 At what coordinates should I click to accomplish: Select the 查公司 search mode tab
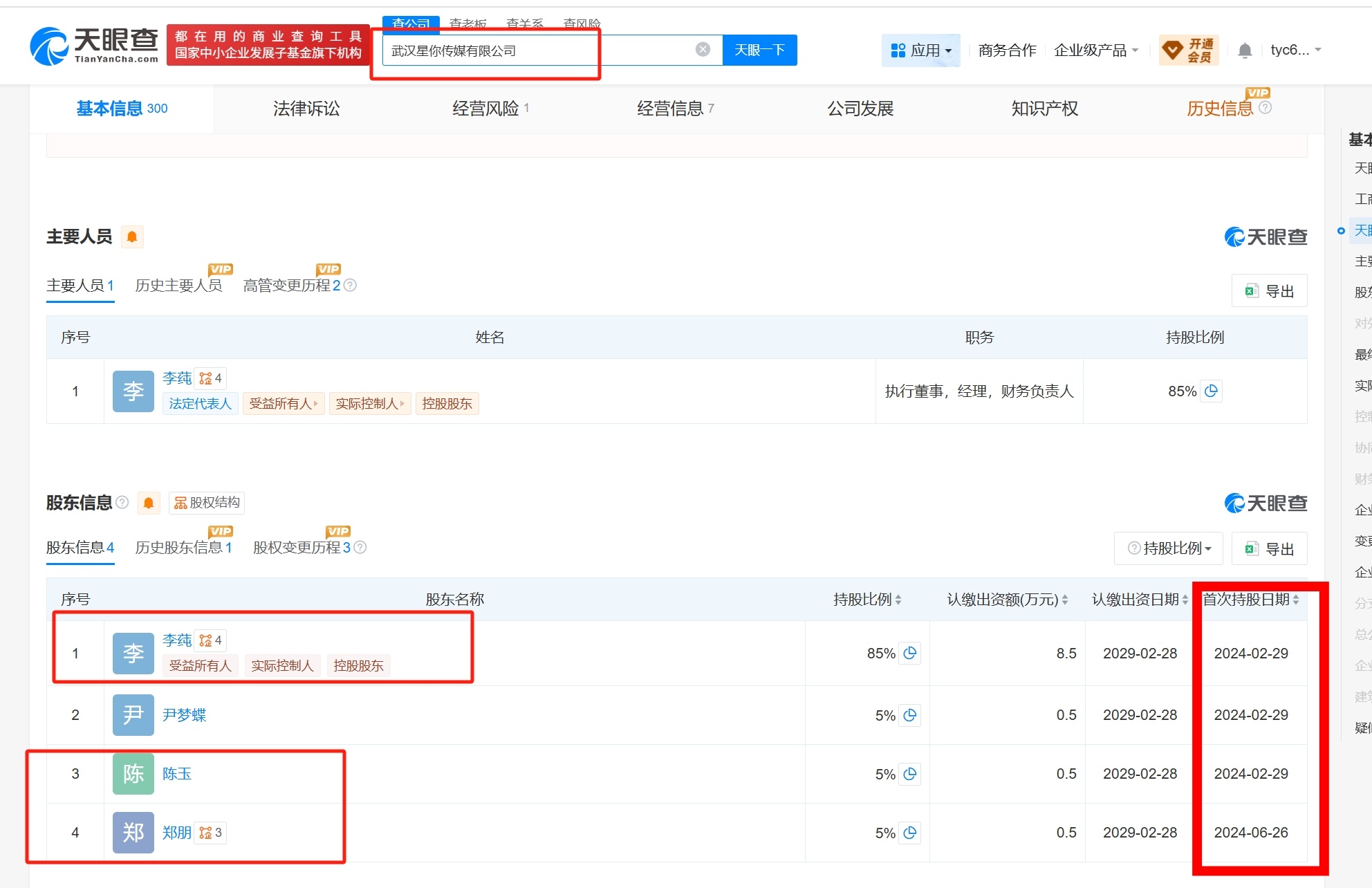tap(411, 24)
